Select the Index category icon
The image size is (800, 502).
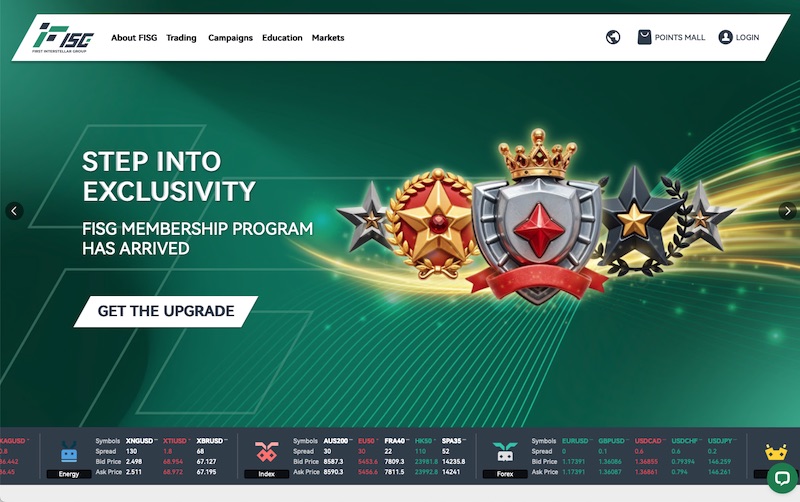point(266,452)
